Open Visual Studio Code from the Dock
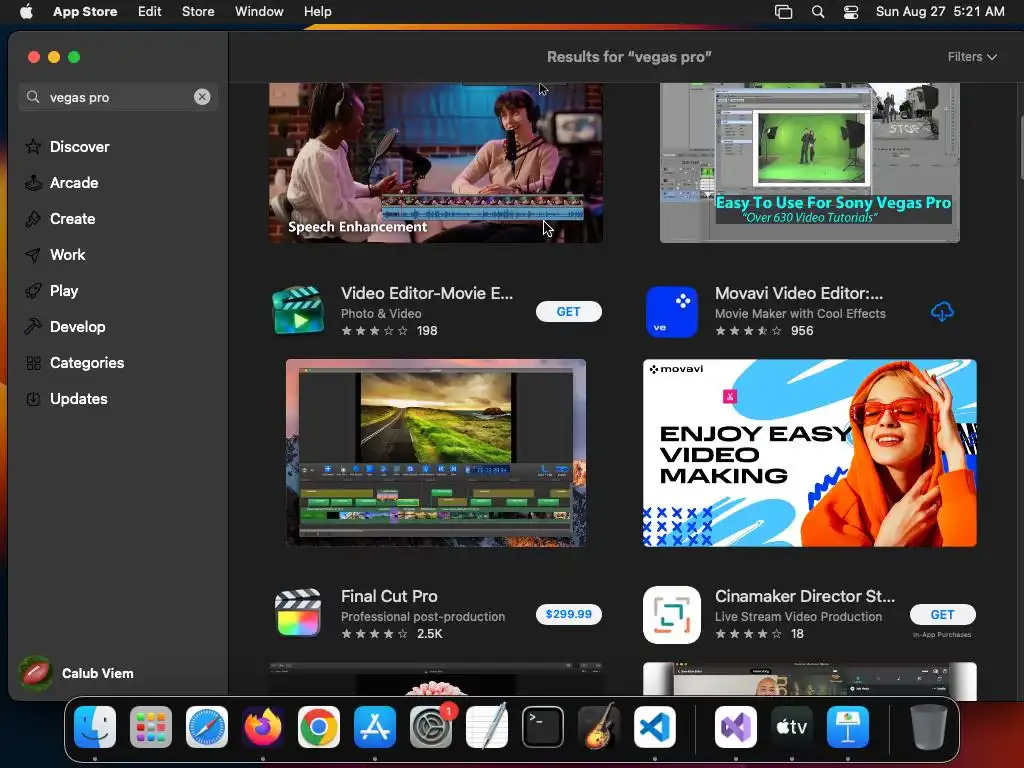Screen dimensions: 1024x768 tap(655, 727)
